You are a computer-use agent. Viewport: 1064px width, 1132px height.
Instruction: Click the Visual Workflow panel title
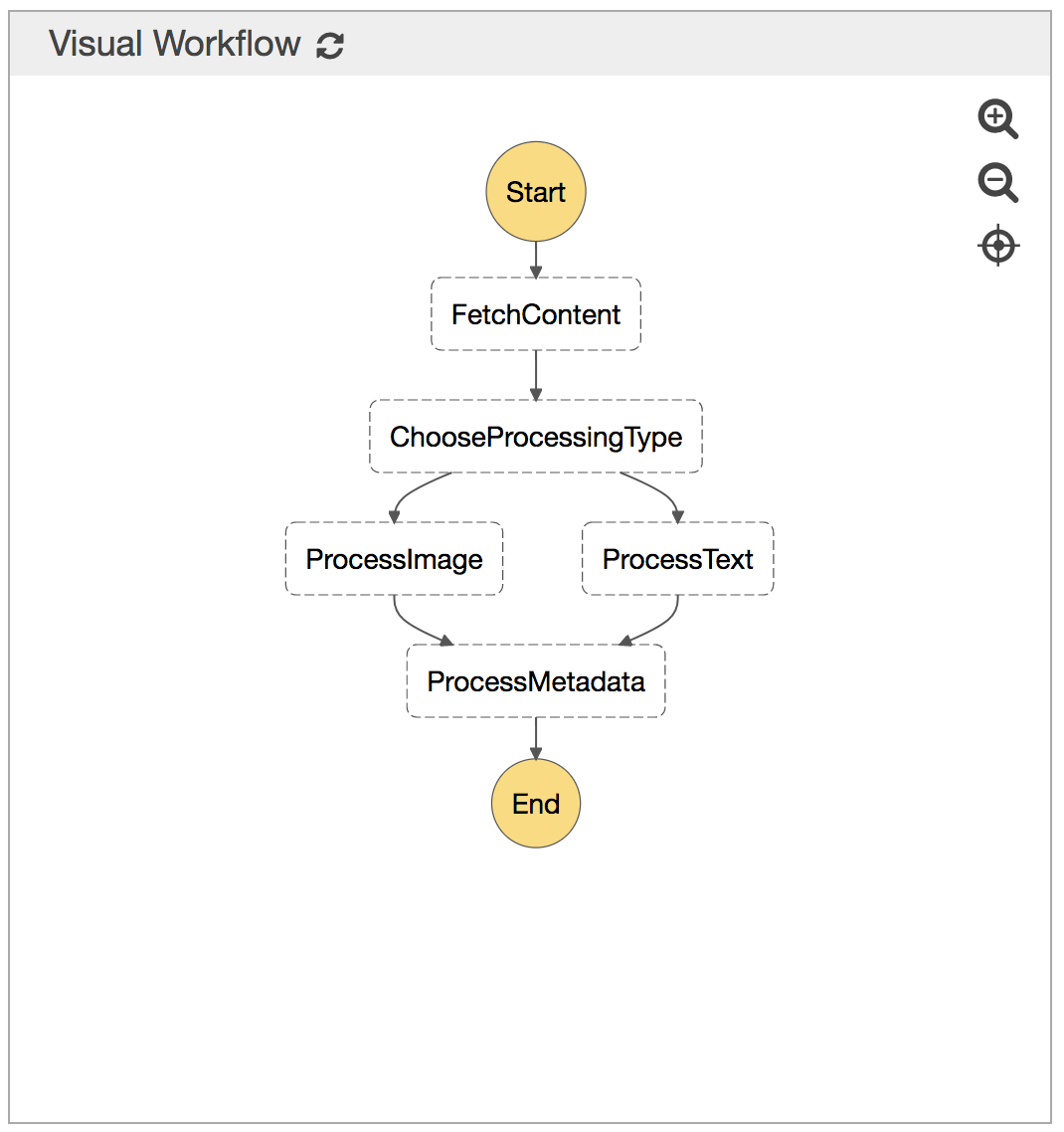174,44
